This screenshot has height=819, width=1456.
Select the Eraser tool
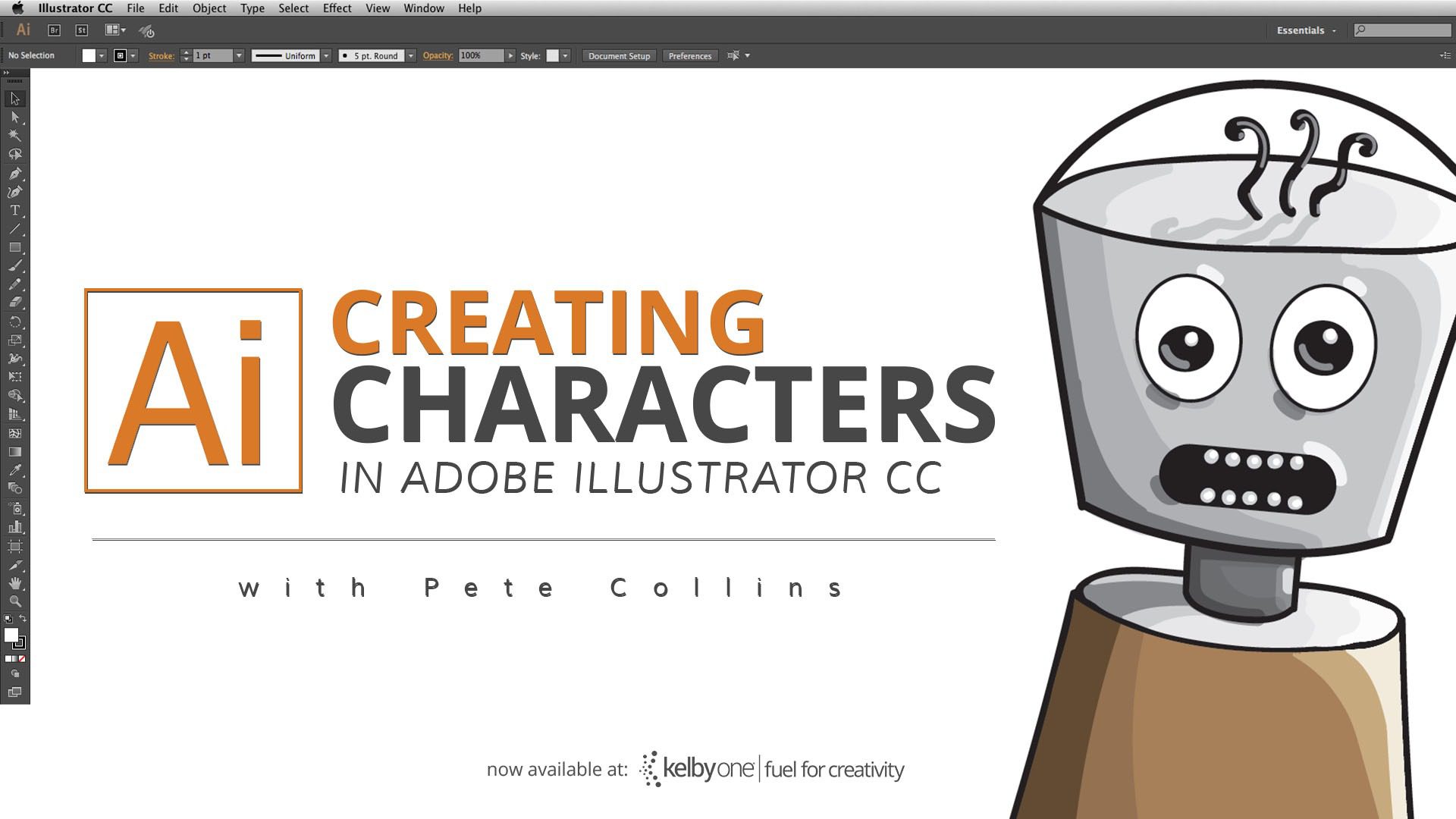tap(14, 303)
